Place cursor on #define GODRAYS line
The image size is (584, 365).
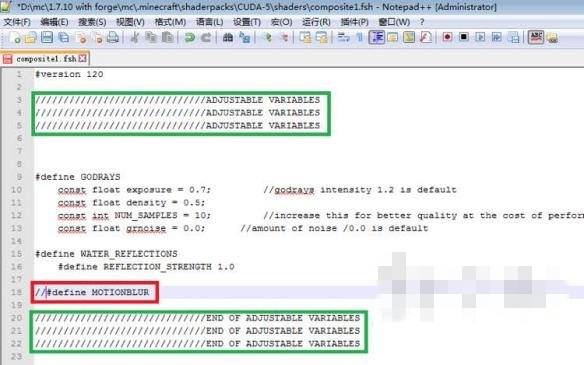click(78, 177)
